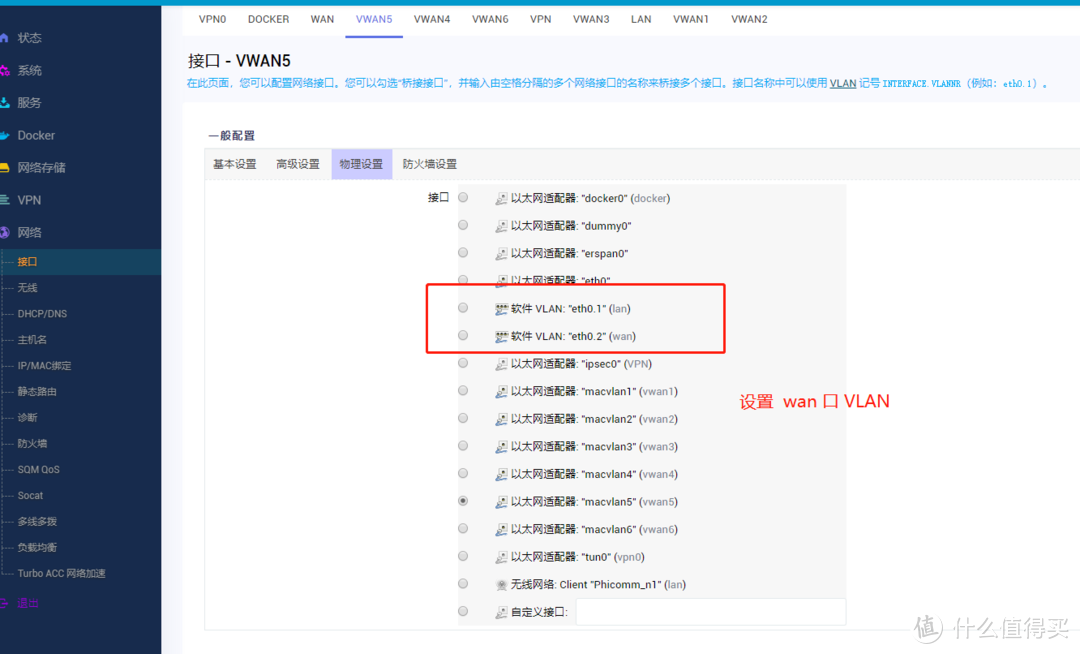
Task: Open the 防火墙设置 (Firewall Settings) tab
Action: [x=430, y=163]
